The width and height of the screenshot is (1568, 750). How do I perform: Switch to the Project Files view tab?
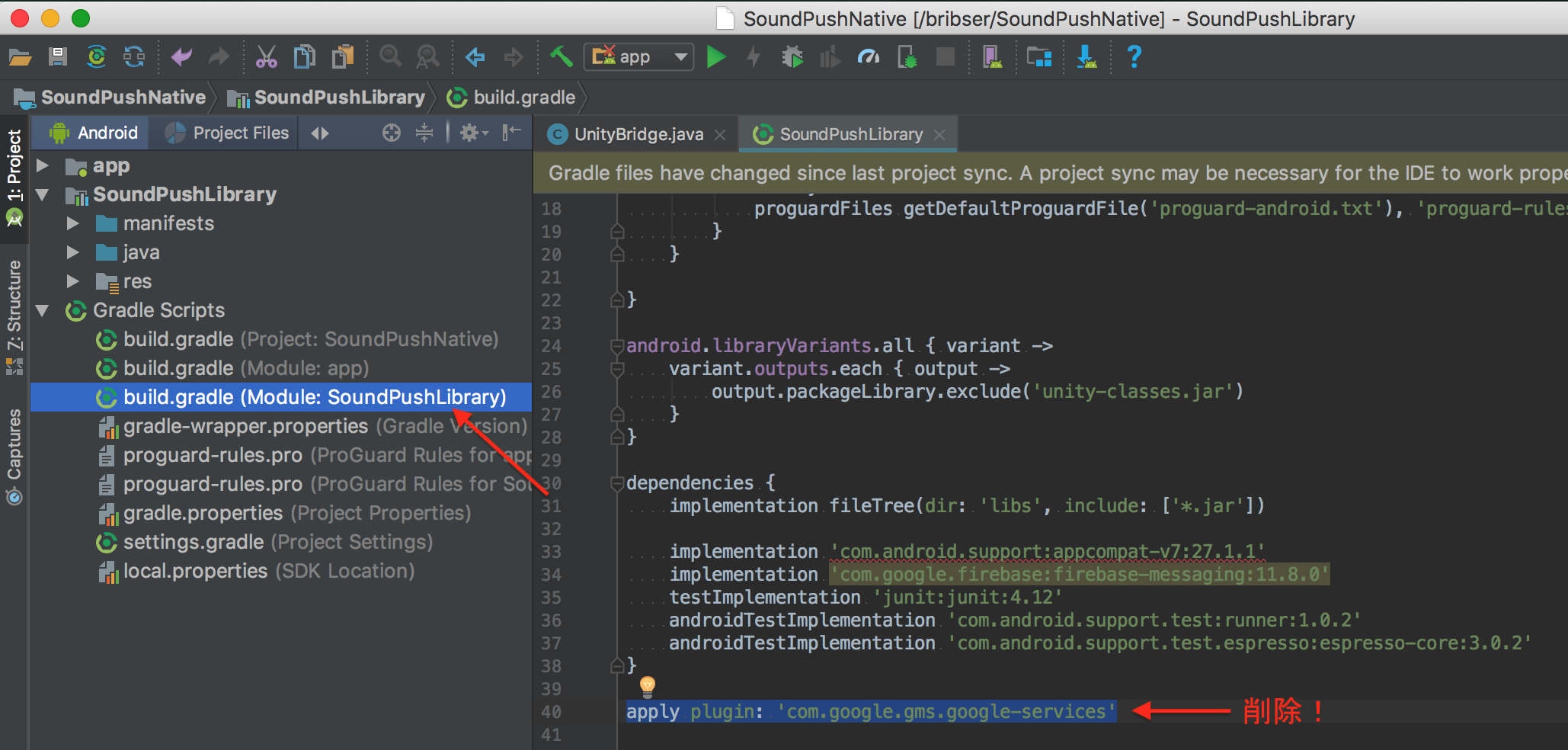(227, 133)
